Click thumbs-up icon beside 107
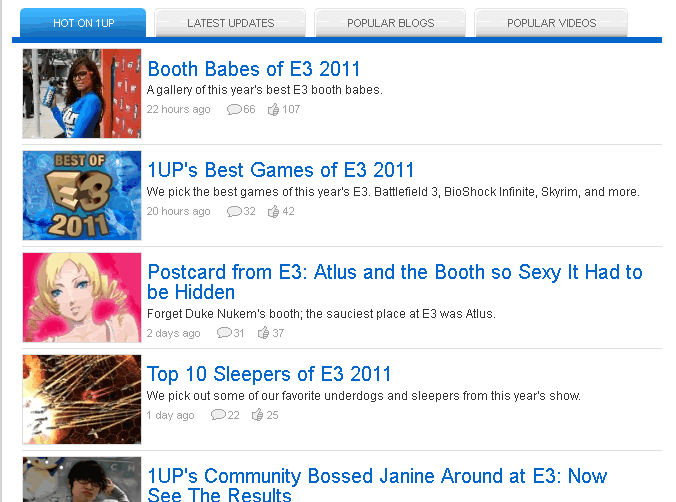The height and width of the screenshot is (502, 676). 273,110
